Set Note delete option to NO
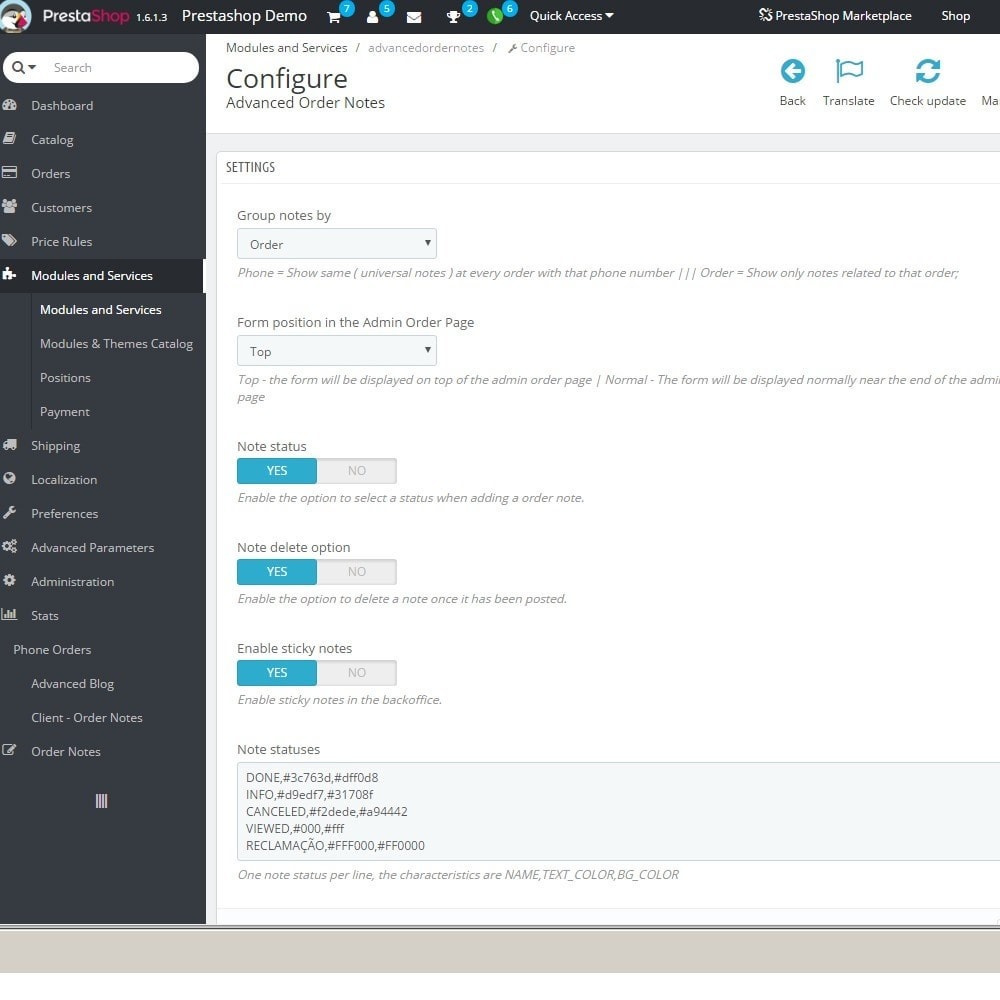The width and height of the screenshot is (1000, 1000). point(357,571)
